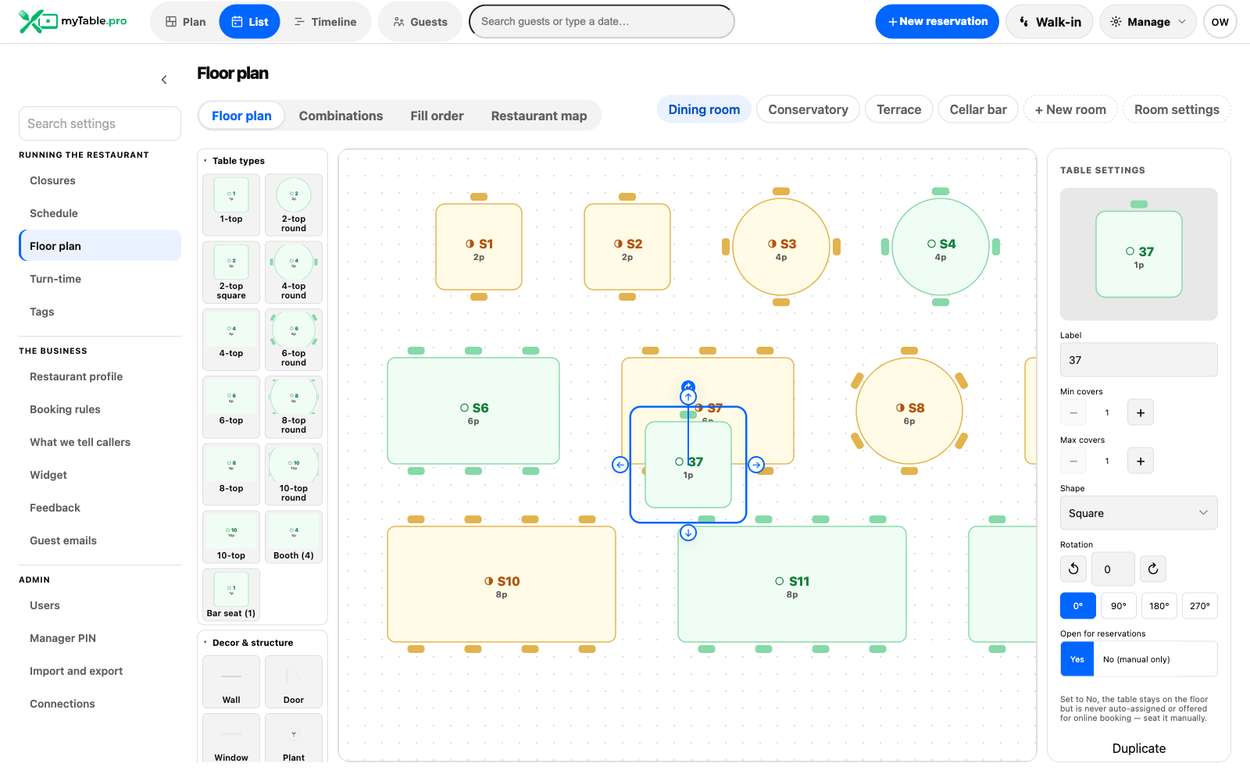This screenshot has height=781, width=1250.
Task: Decrease Max covers
Action: [x=1073, y=461]
